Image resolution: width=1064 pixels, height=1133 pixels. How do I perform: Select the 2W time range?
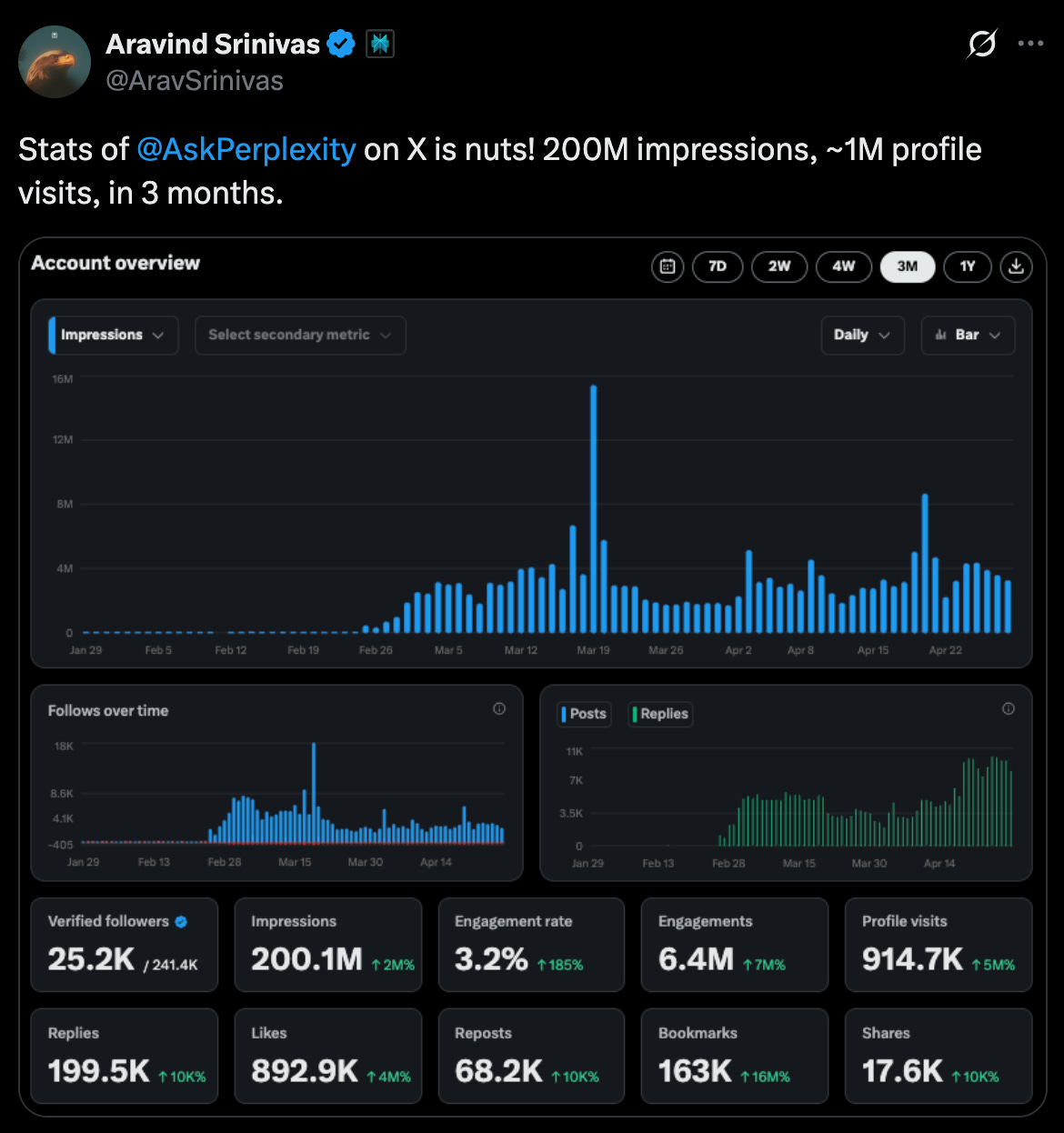(779, 266)
